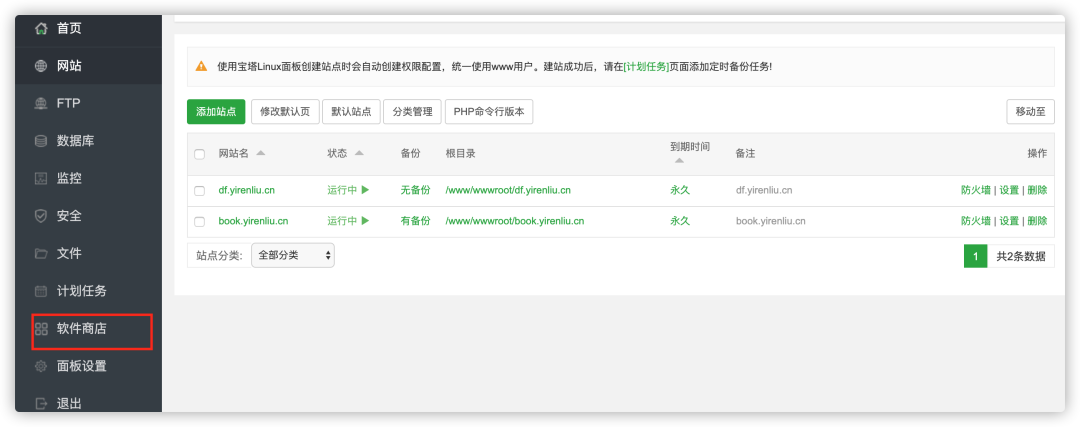Viewport: 1080px width, 427px height.
Task: Click the page 1 pagination button
Action: click(x=975, y=256)
